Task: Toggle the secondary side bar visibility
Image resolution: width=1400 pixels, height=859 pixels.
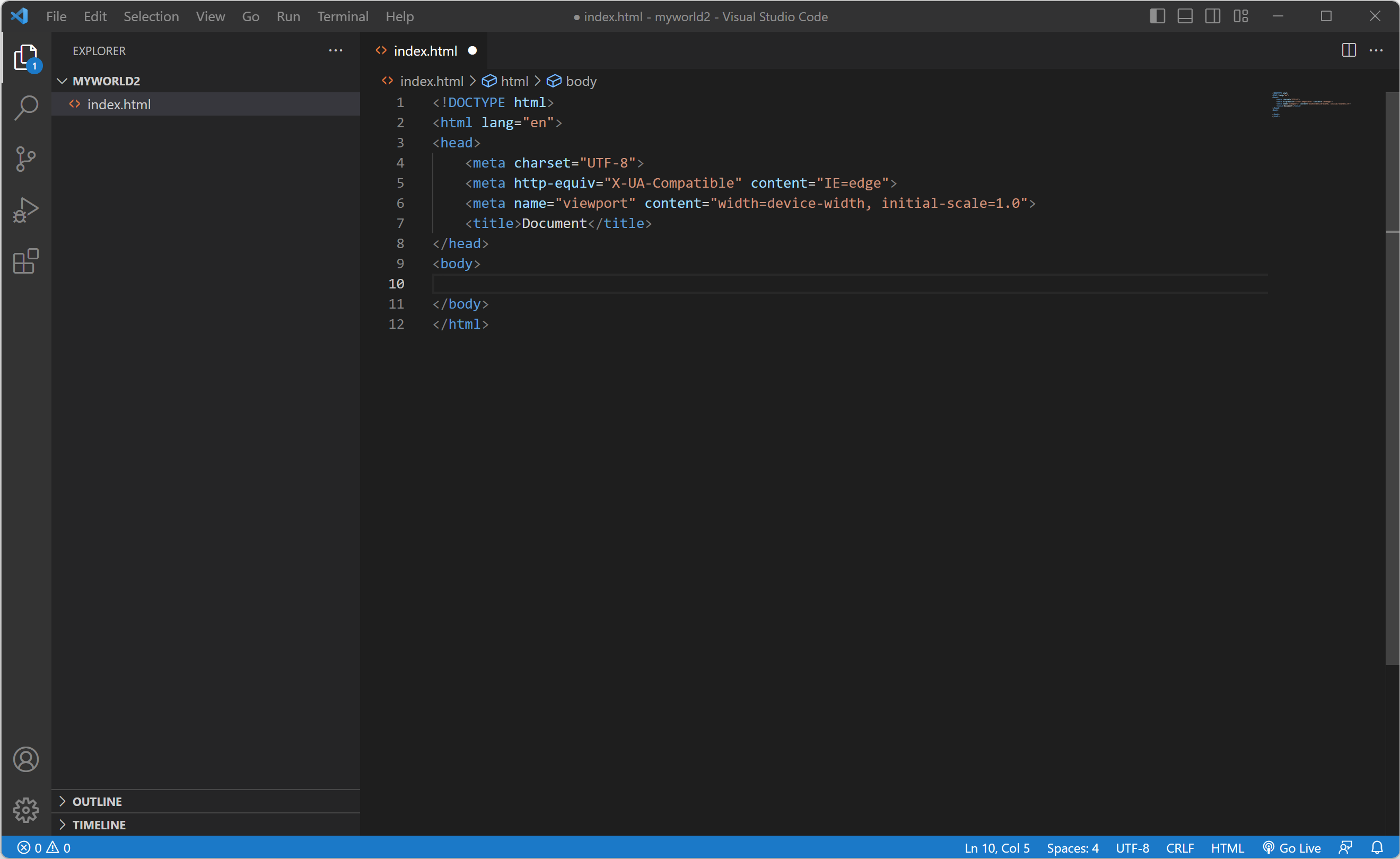Action: pyautogui.click(x=1212, y=16)
